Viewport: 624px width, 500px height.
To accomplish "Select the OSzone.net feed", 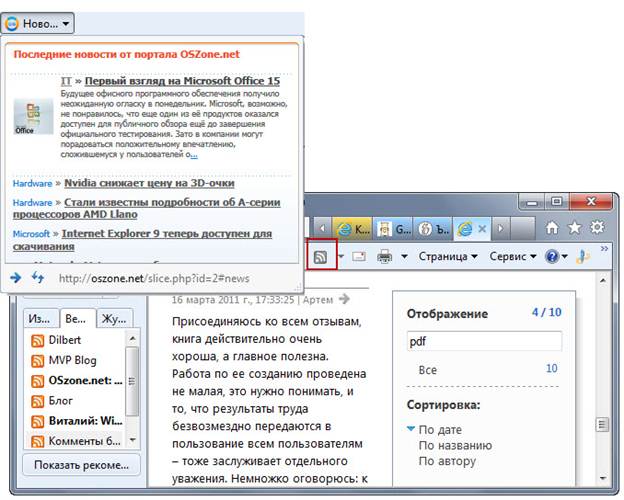I will pos(76,381).
